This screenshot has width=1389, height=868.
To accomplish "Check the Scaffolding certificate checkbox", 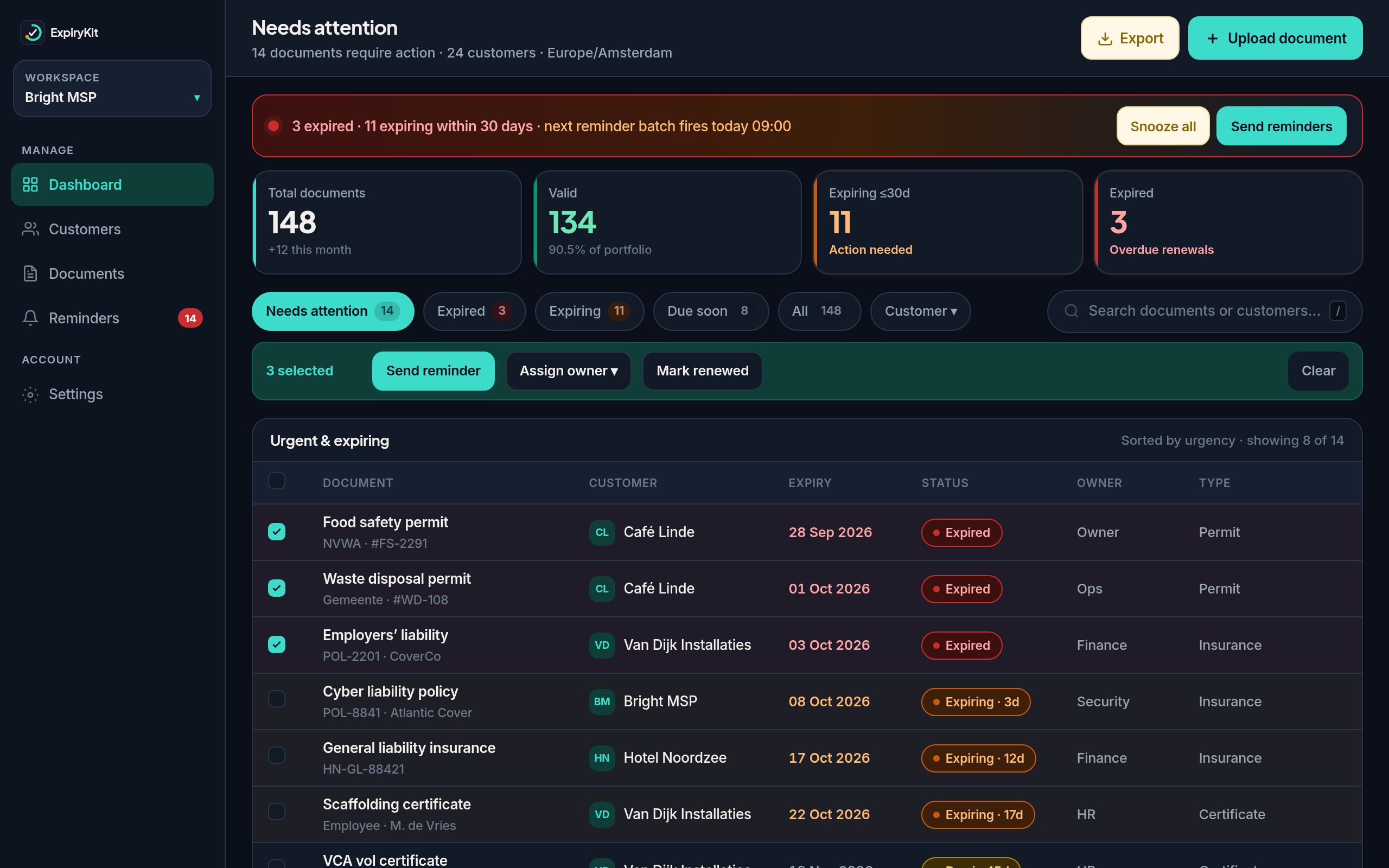I will pyautogui.click(x=277, y=811).
